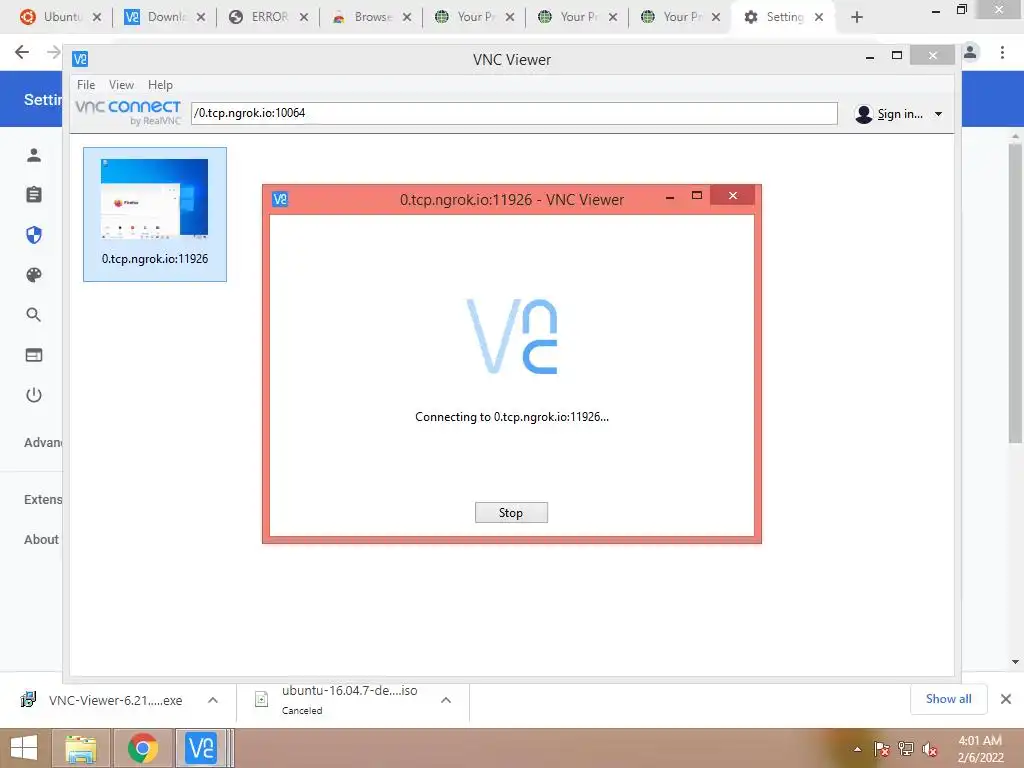
Task: Switch to the ERROR browser tab
Action: (267, 17)
